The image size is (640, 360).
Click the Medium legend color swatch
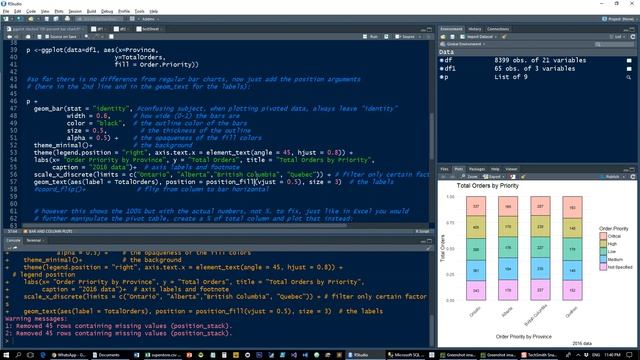(603, 259)
